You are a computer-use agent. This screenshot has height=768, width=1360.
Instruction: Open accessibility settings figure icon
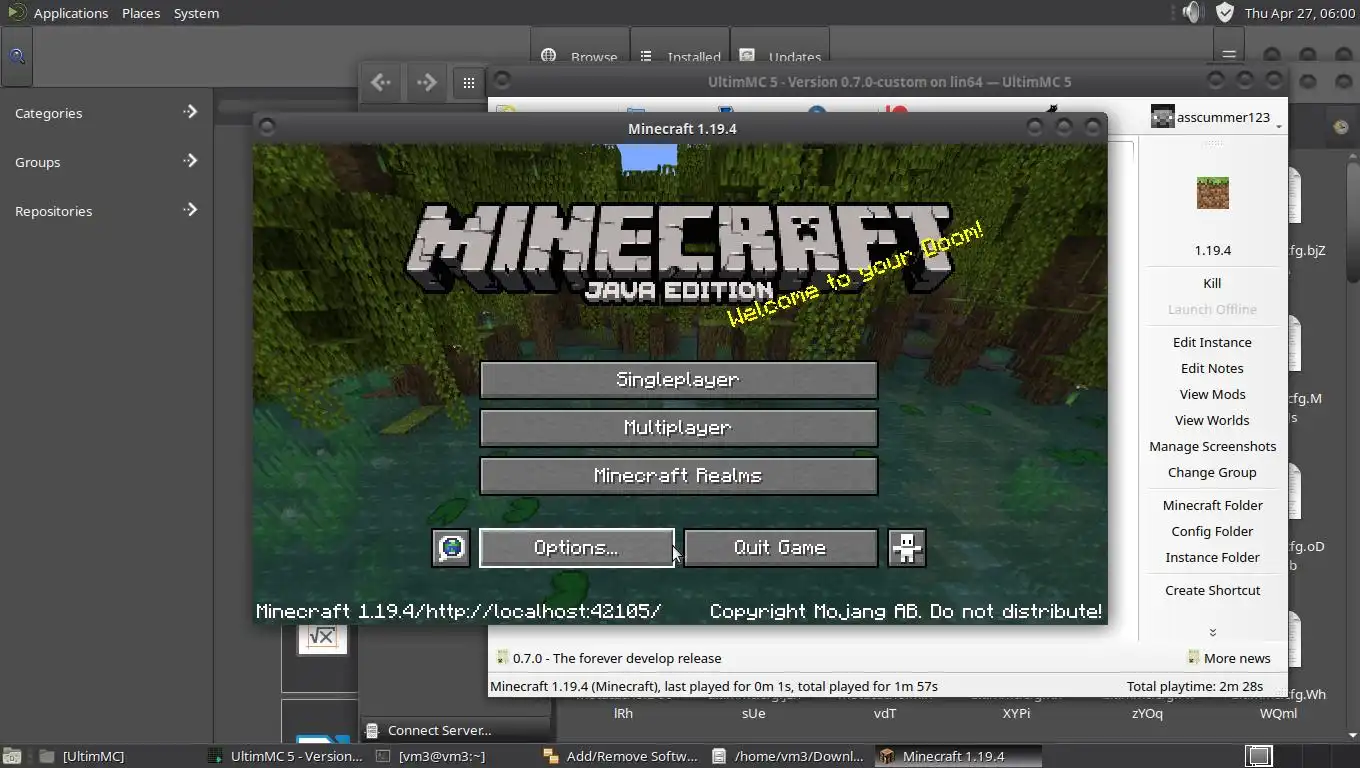[907, 548]
